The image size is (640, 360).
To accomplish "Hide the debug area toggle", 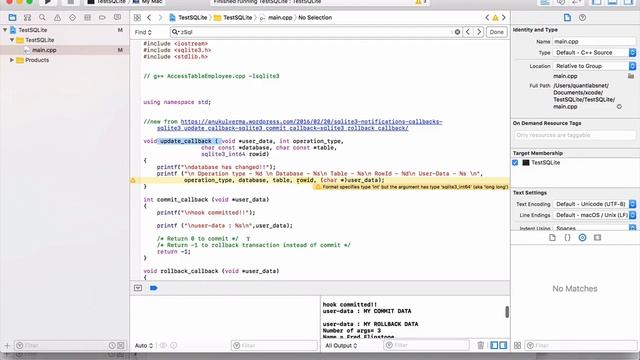I will point(138,288).
